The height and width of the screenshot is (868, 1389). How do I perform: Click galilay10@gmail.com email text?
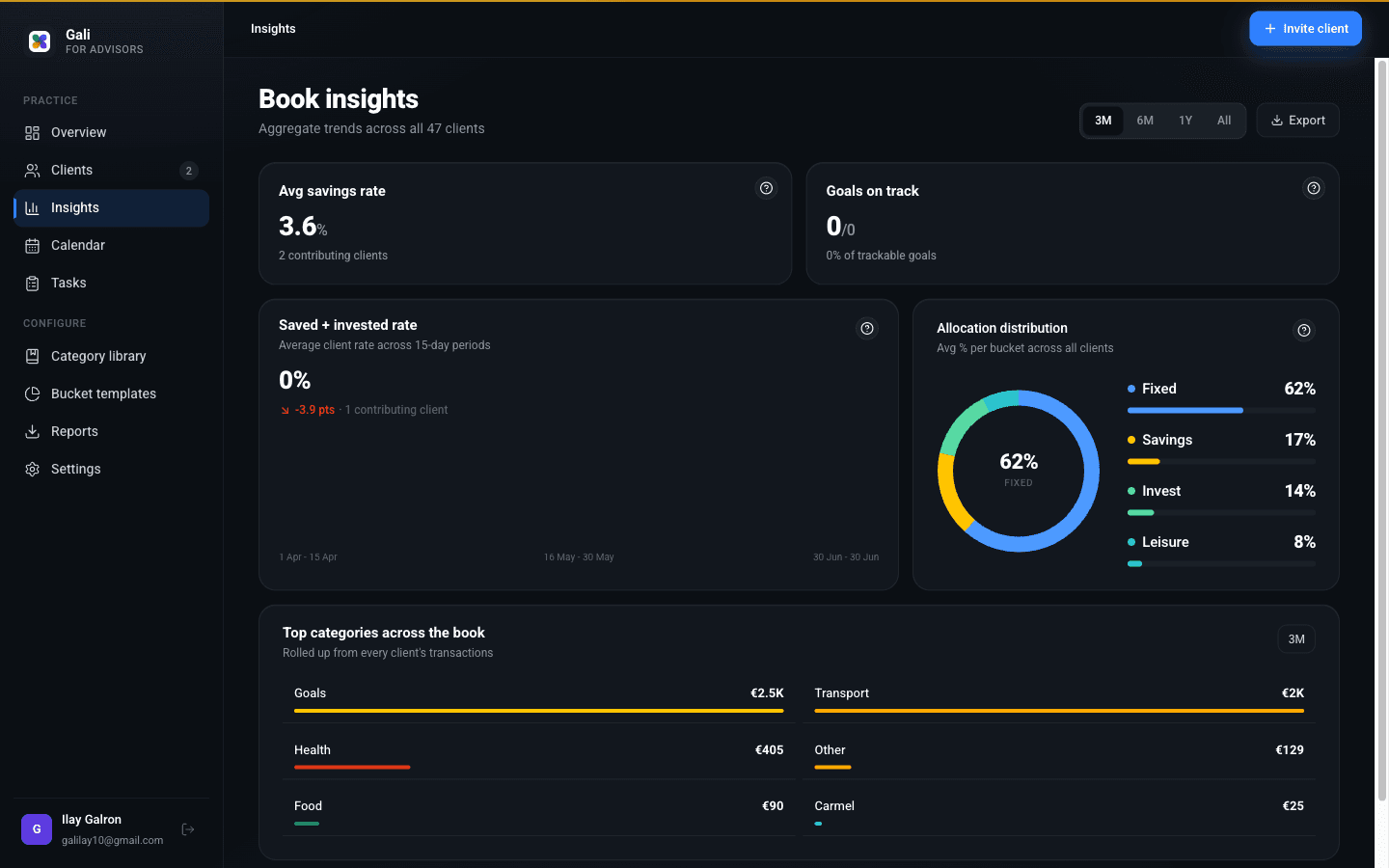coord(113,840)
